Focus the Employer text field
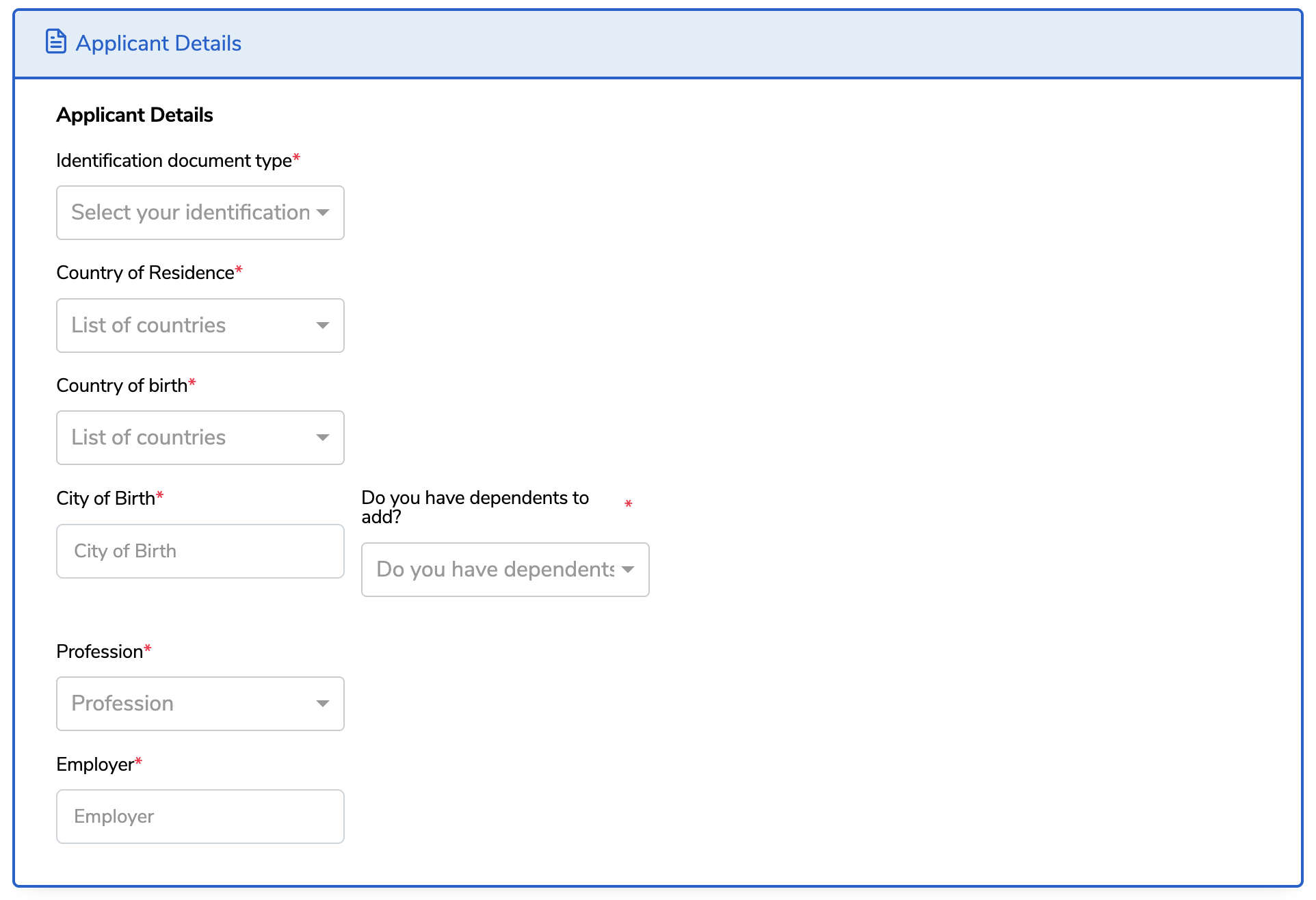 coord(200,817)
